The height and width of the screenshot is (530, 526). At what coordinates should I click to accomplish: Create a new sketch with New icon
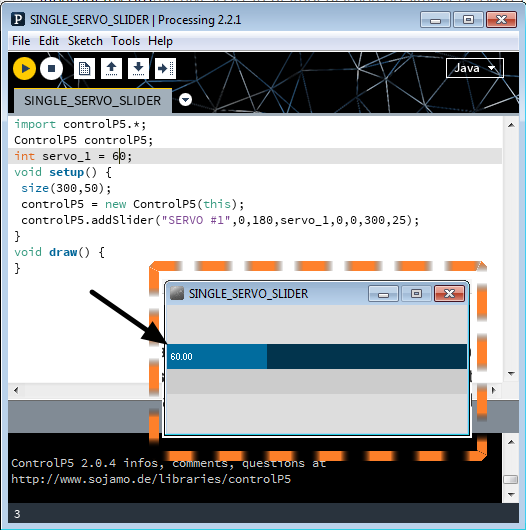[x=84, y=69]
